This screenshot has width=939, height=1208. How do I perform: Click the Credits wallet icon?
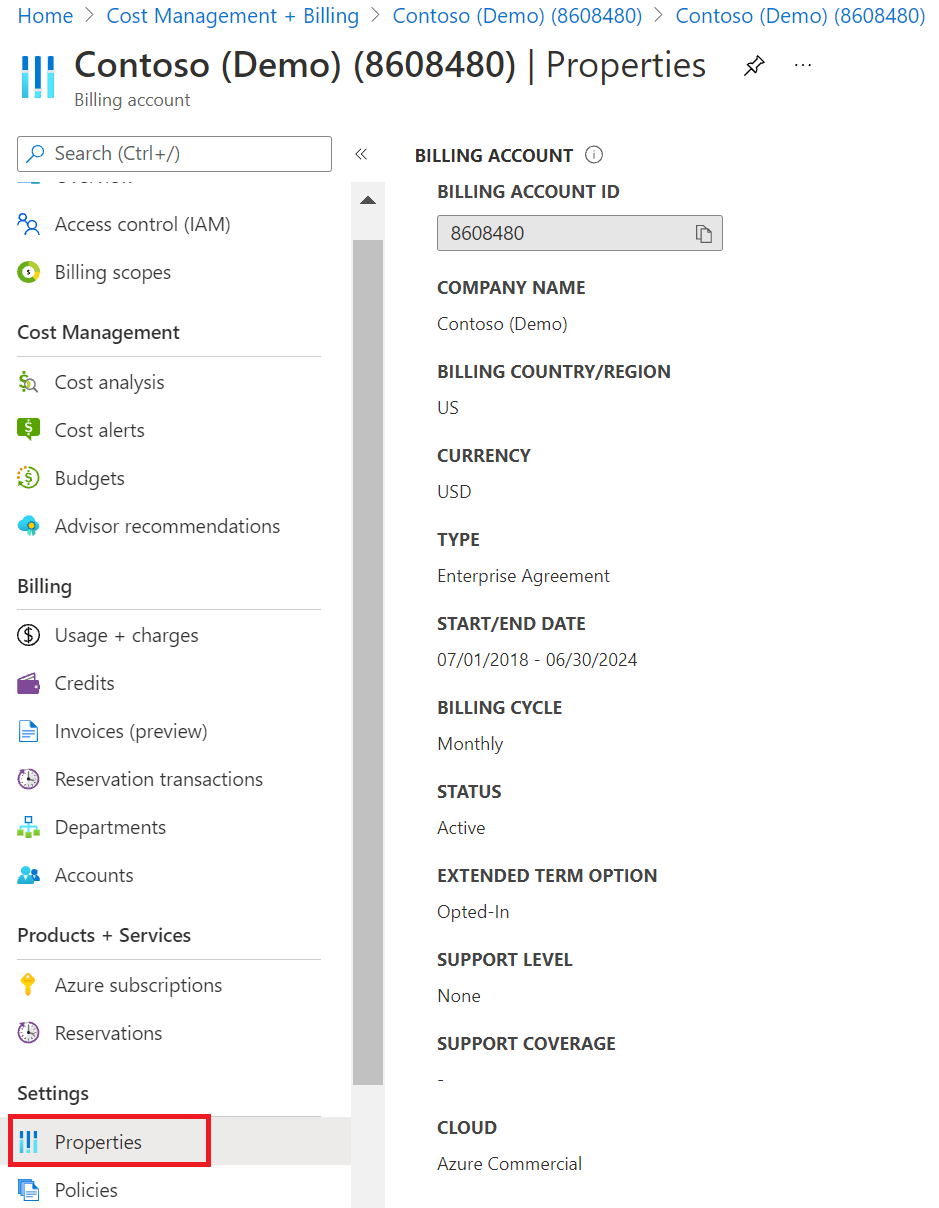pyautogui.click(x=29, y=683)
